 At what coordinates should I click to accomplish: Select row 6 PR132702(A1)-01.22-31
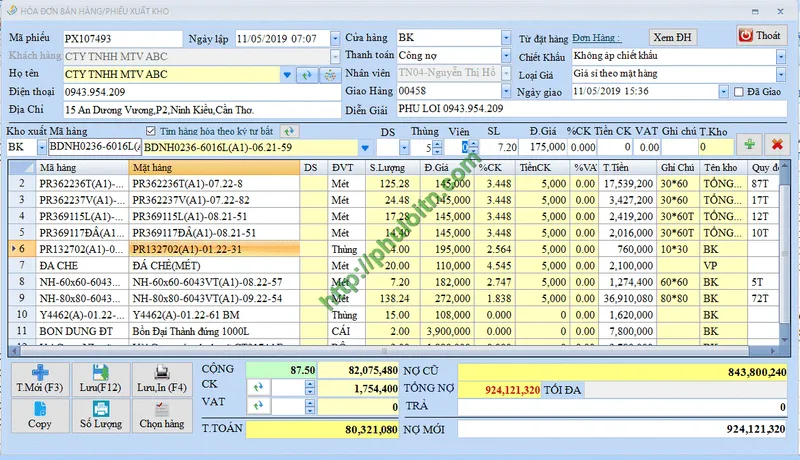393,249
